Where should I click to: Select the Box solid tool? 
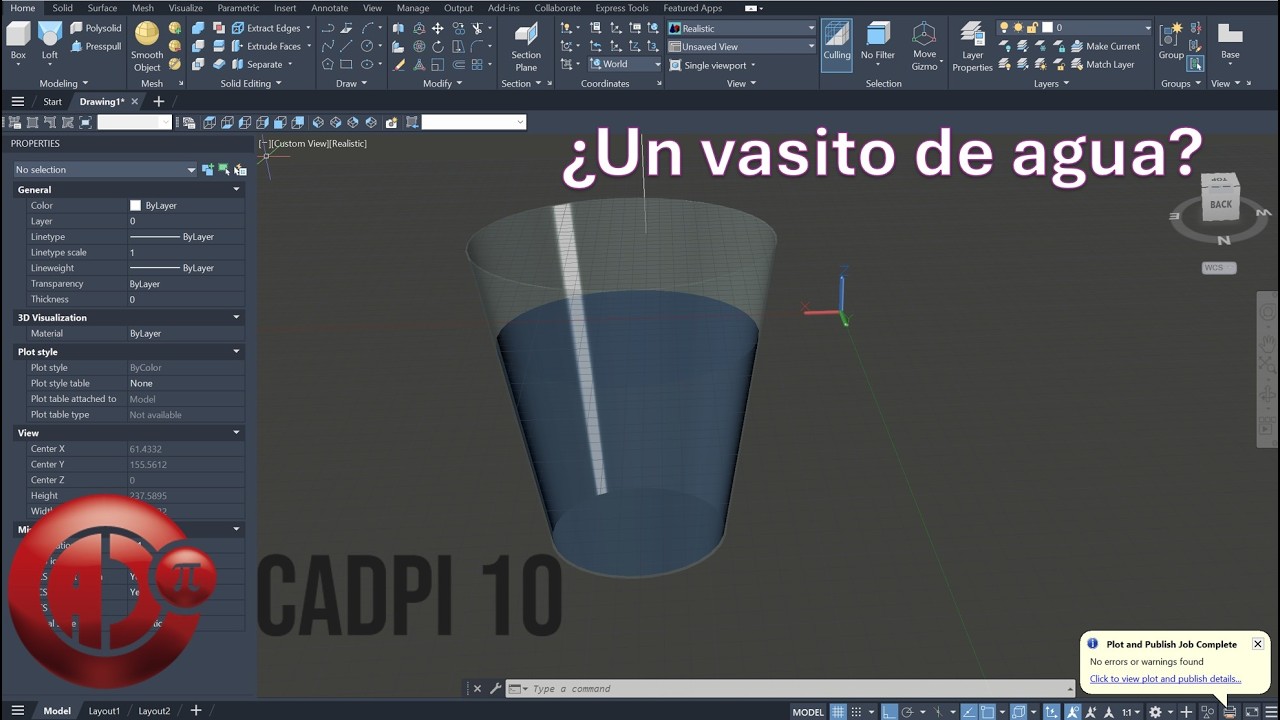18,41
